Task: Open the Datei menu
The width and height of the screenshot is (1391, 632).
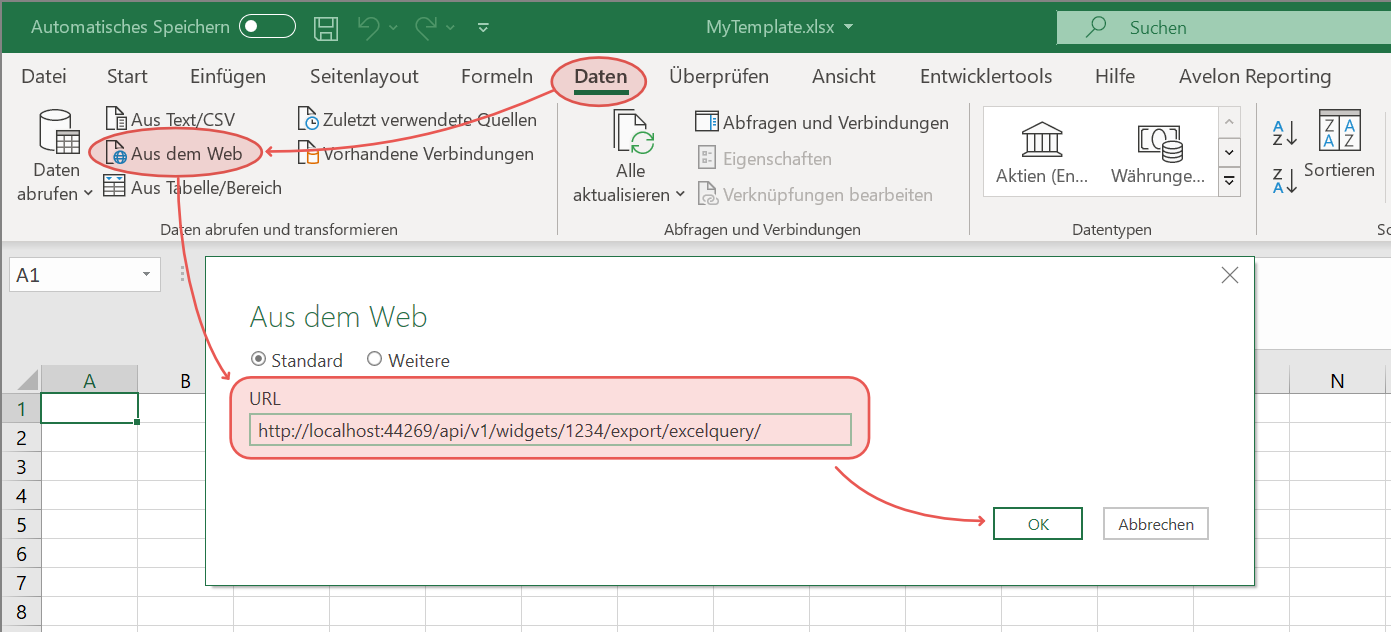Action: tap(44, 76)
